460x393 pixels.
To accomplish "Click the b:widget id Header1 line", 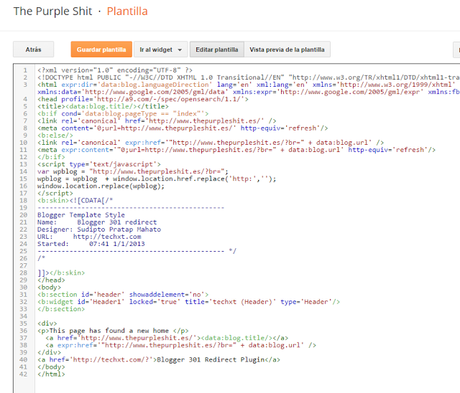I will (x=189, y=302).
